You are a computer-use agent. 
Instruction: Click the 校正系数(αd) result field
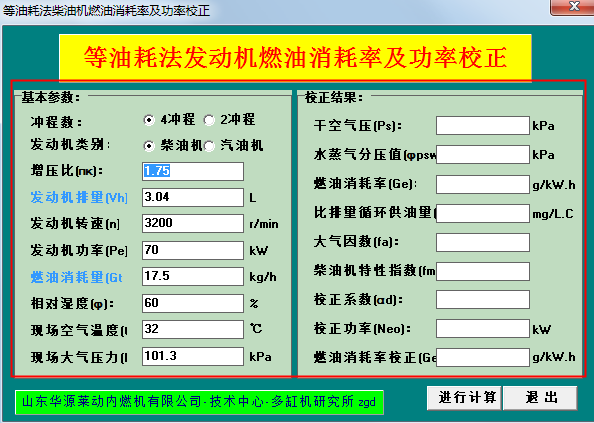tap(483, 300)
